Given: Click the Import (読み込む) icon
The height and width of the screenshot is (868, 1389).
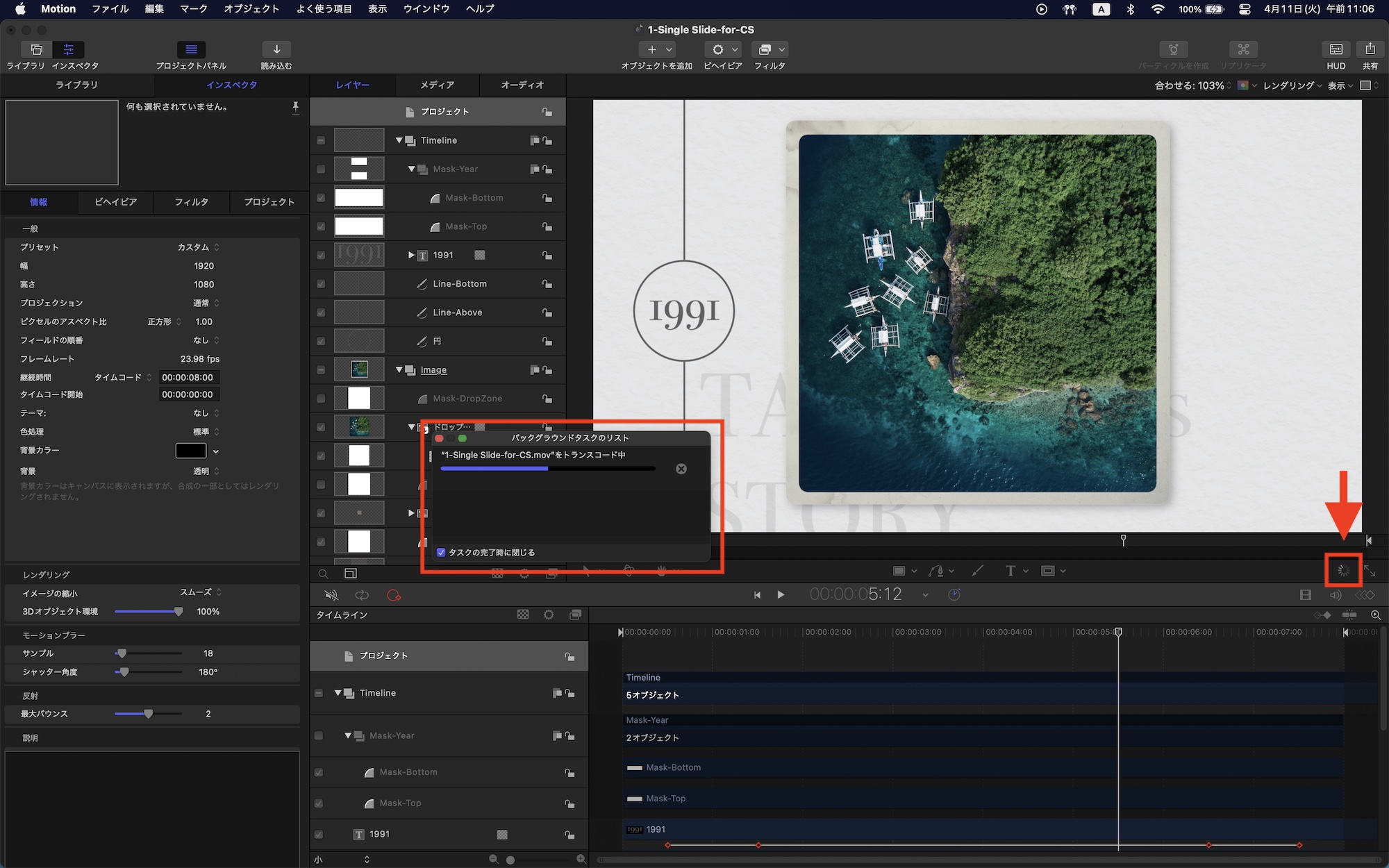Looking at the screenshot, I should [x=276, y=49].
